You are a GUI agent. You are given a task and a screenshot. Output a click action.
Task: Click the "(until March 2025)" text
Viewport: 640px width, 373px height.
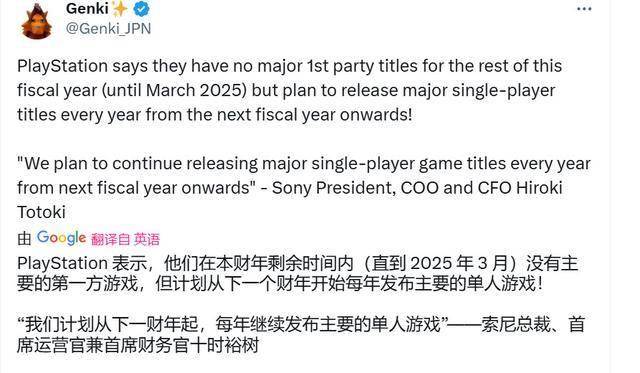174,90
